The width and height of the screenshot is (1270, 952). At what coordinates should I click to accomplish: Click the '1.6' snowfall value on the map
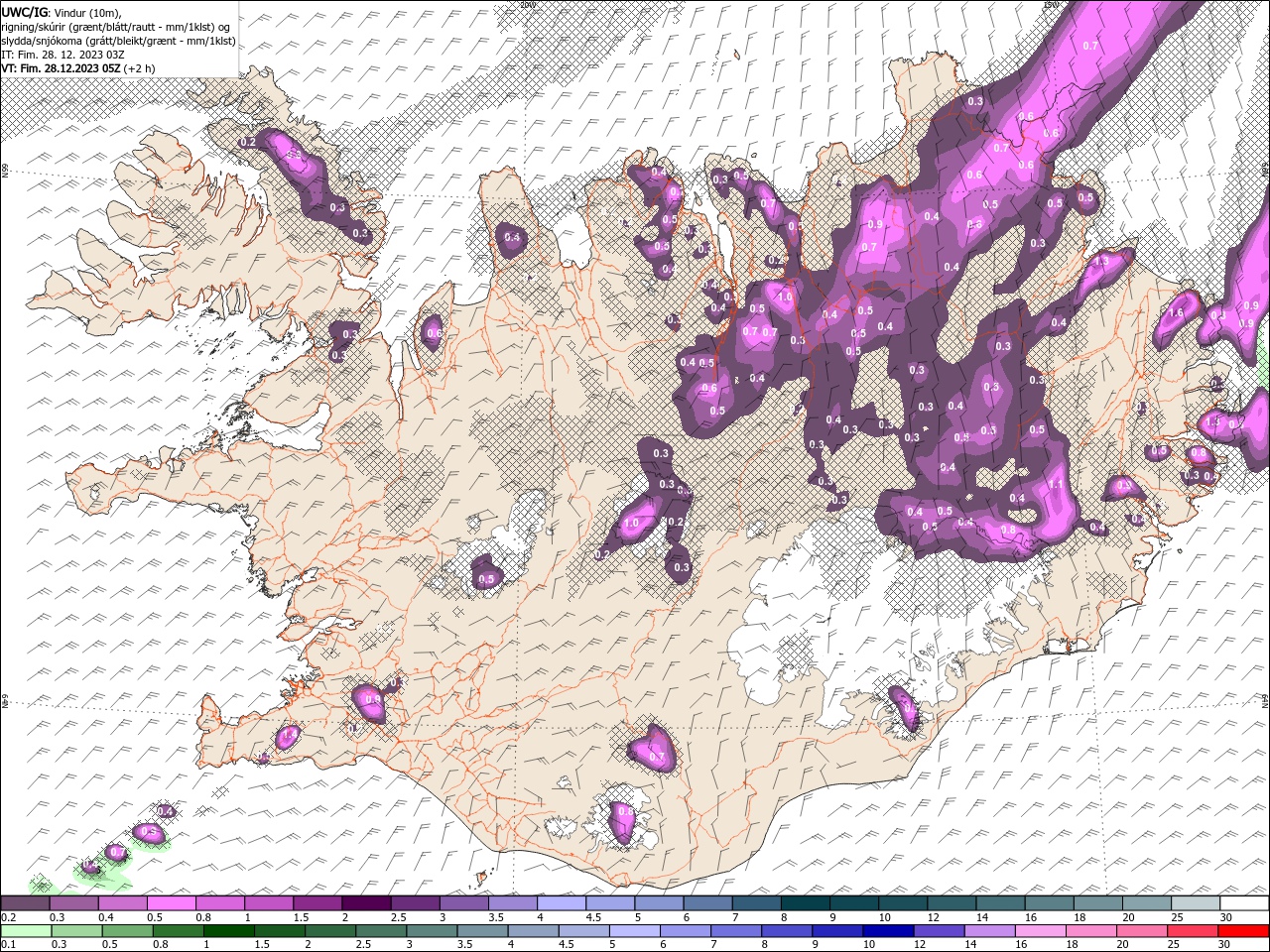pos(1177,313)
